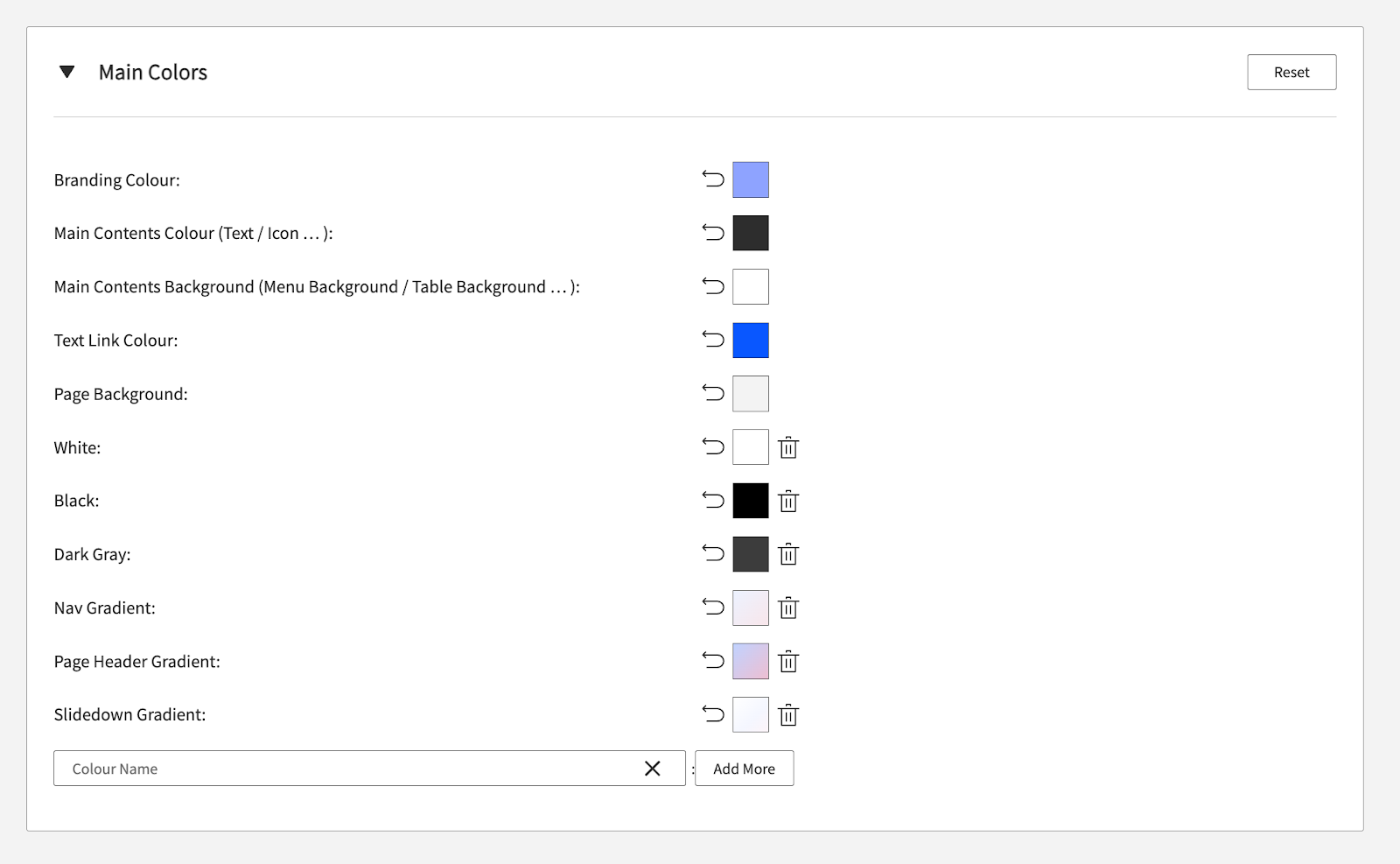This screenshot has height=864, width=1400.
Task: Open the Main Contents Colour swatch
Action: pyautogui.click(x=750, y=233)
